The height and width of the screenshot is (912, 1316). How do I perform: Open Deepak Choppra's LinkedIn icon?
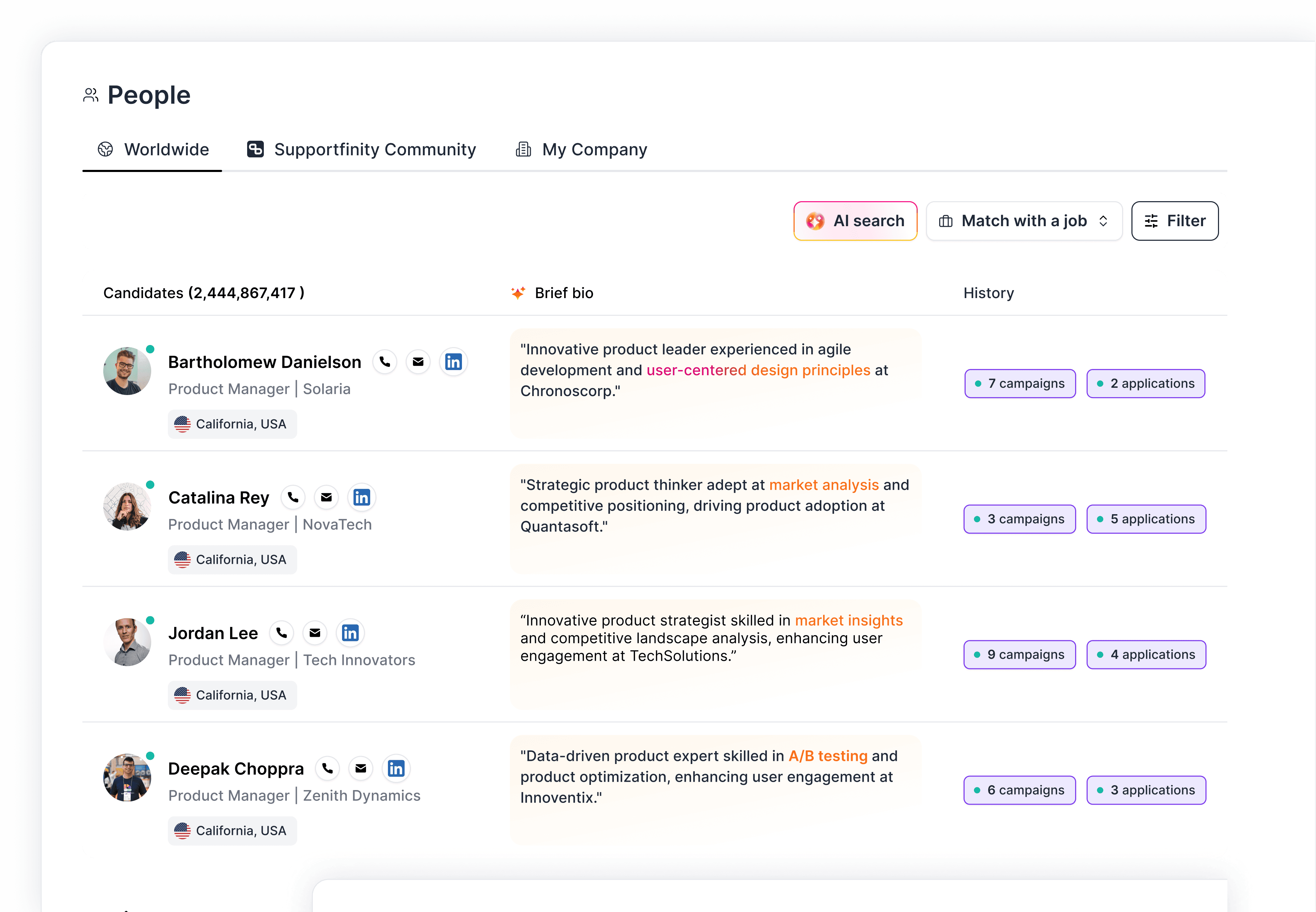pos(396,768)
